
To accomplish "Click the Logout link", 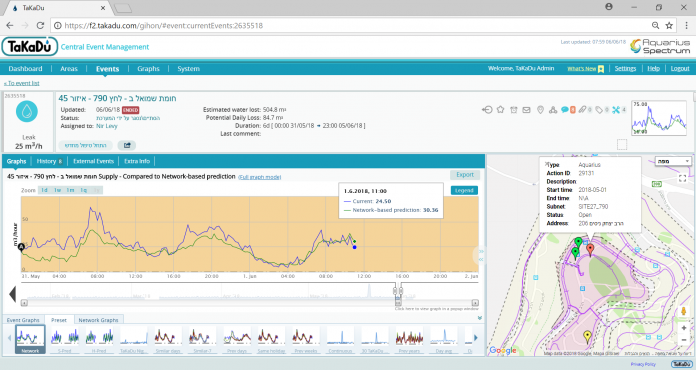I will pos(680,69).
